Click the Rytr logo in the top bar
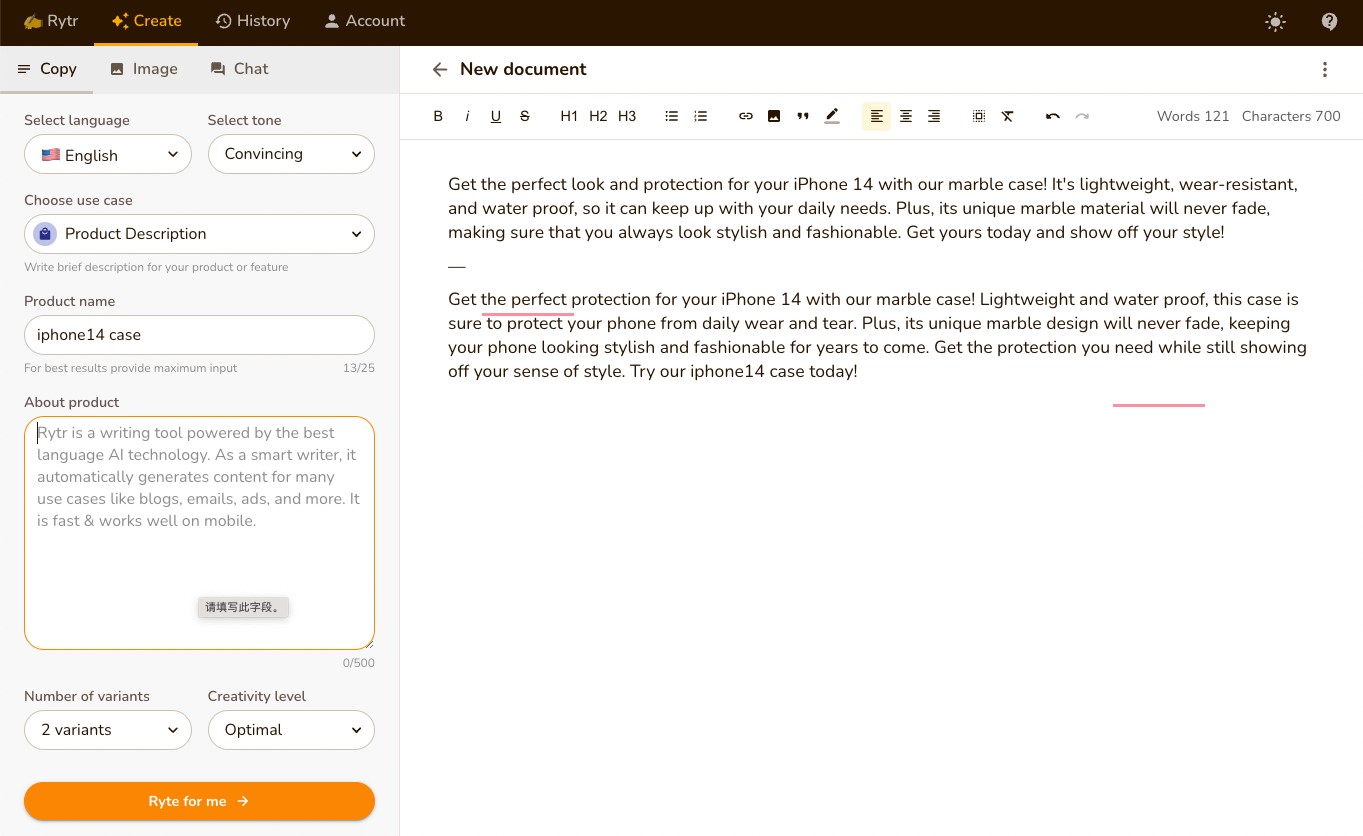Viewport: 1363px width, 836px height. [x=51, y=21]
